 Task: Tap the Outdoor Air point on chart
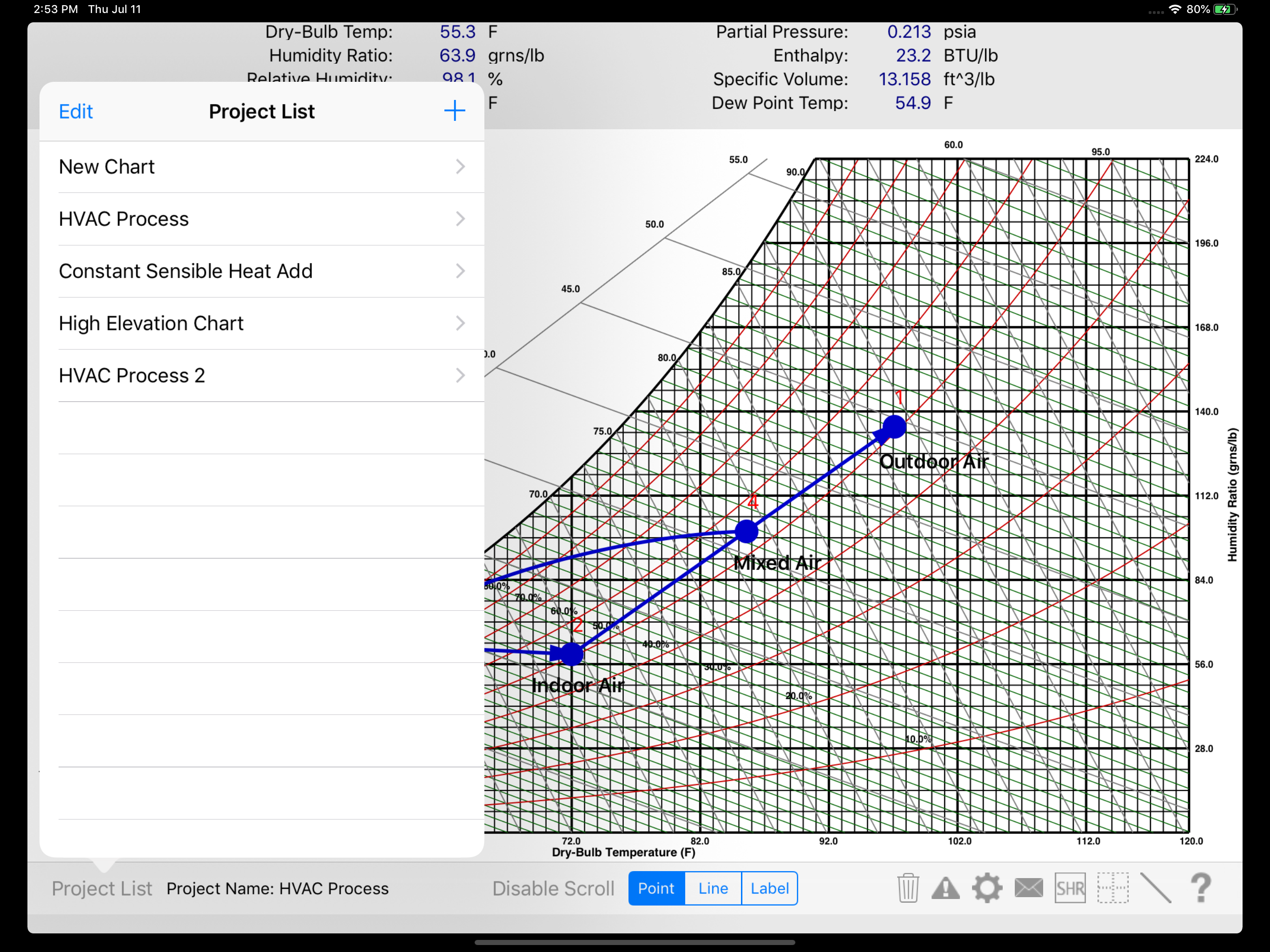894,427
